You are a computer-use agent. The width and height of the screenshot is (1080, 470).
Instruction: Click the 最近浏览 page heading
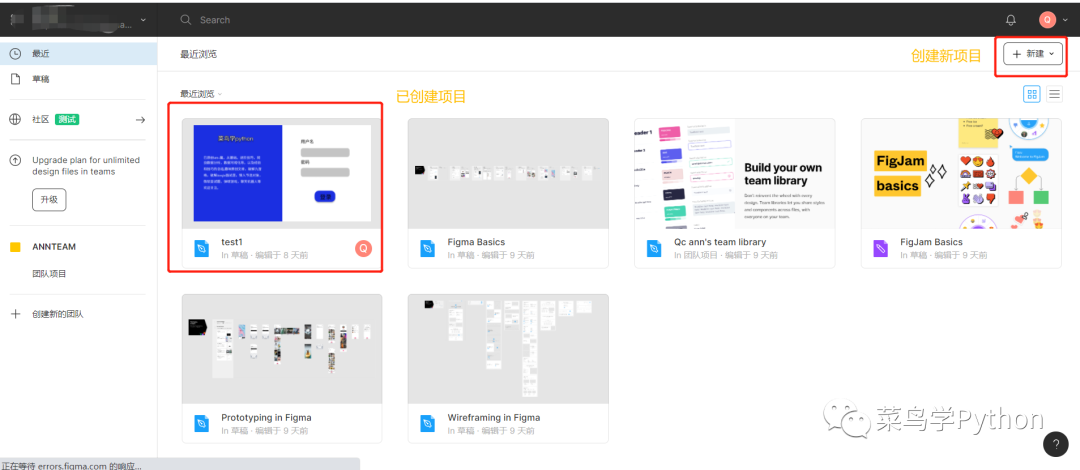tap(198, 54)
